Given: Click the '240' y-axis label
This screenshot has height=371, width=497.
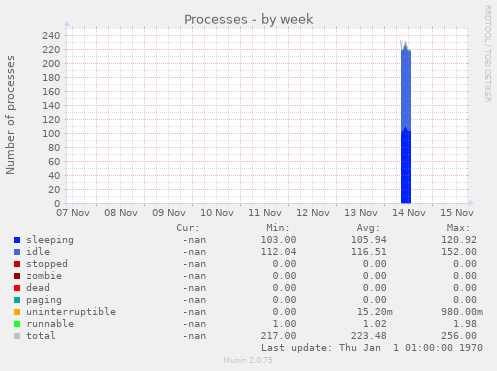Looking at the screenshot, I should [51, 35].
